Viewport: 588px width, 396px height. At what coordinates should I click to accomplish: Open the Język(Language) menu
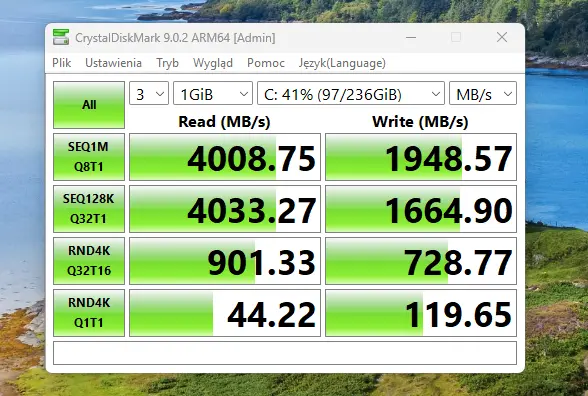click(342, 63)
